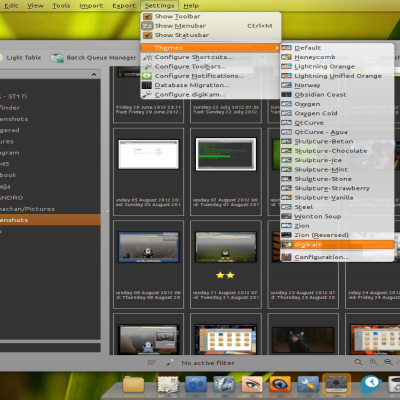Click the Honeycomb theme icon

click(x=286, y=57)
